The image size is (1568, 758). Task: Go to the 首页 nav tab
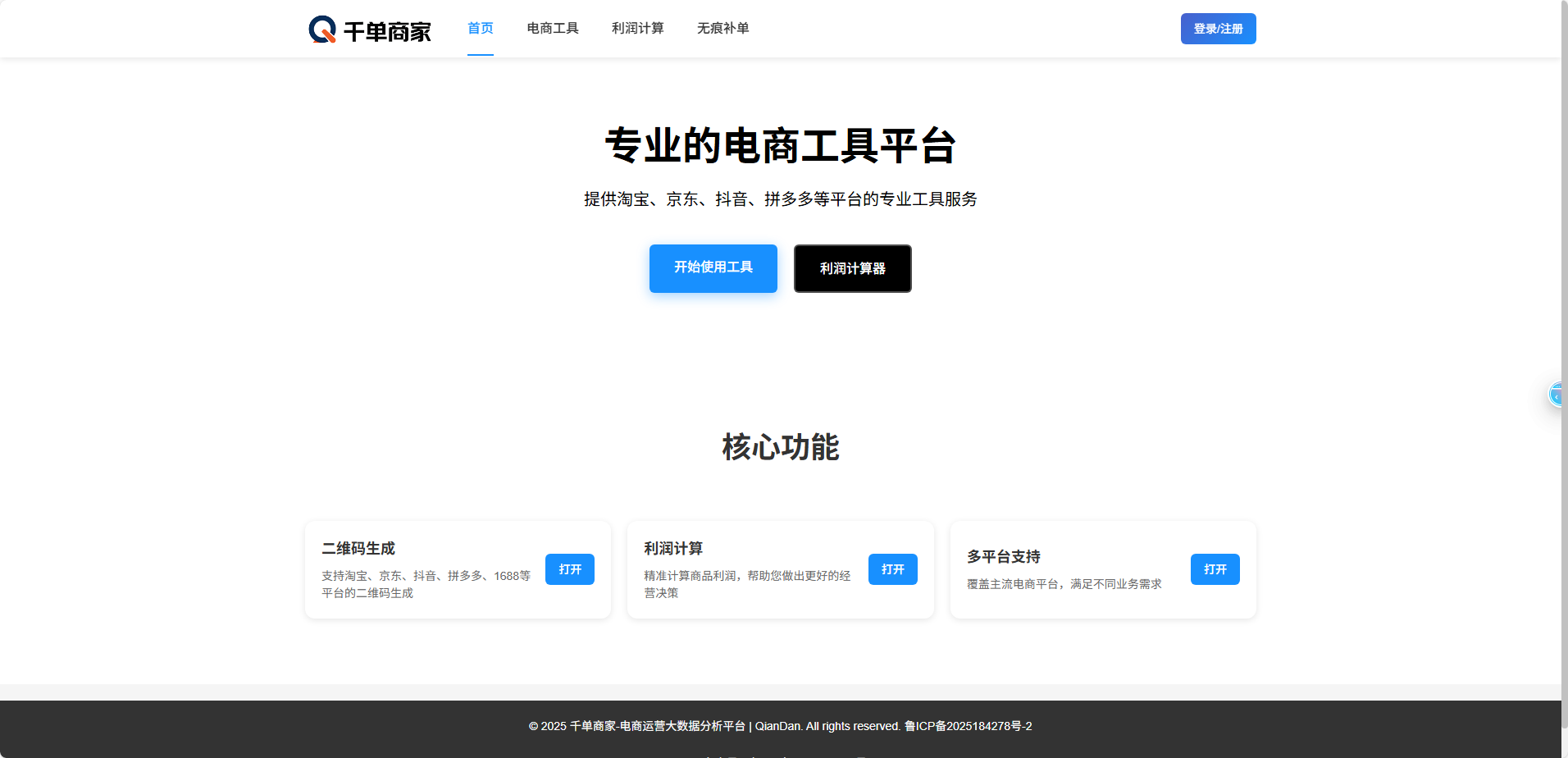pyautogui.click(x=480, y=29)
